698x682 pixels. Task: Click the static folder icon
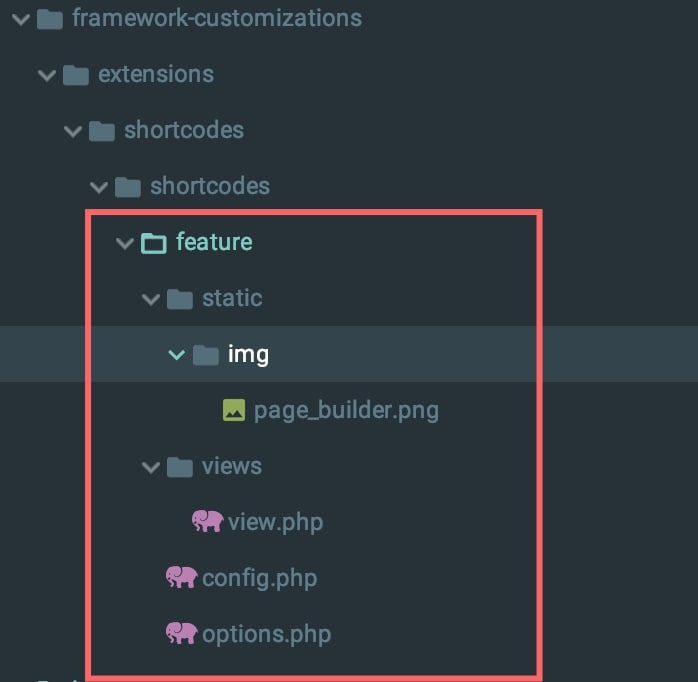coord(180,299)
